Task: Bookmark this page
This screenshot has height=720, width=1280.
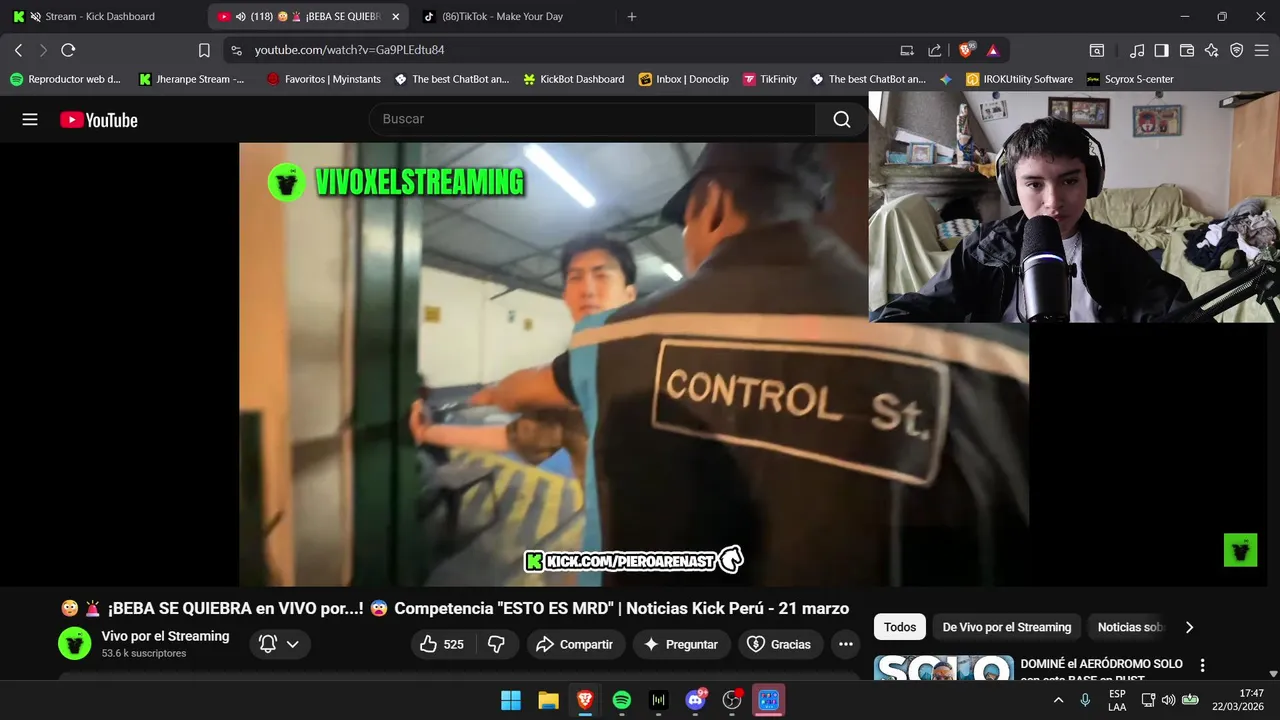Action: [204, 50]
